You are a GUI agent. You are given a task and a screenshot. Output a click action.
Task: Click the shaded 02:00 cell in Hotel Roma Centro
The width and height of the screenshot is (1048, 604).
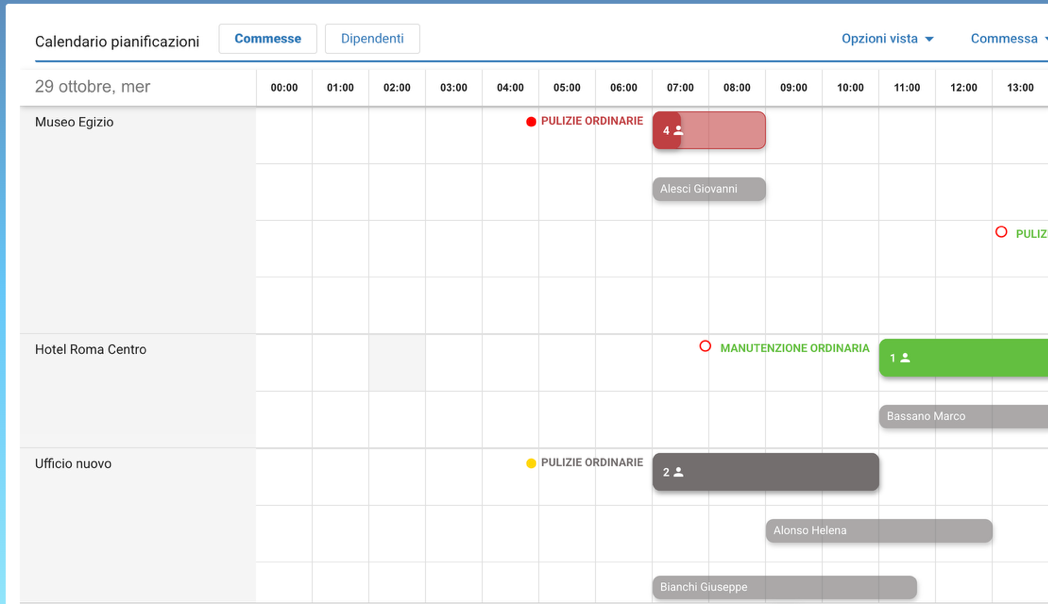click(397, 363)
